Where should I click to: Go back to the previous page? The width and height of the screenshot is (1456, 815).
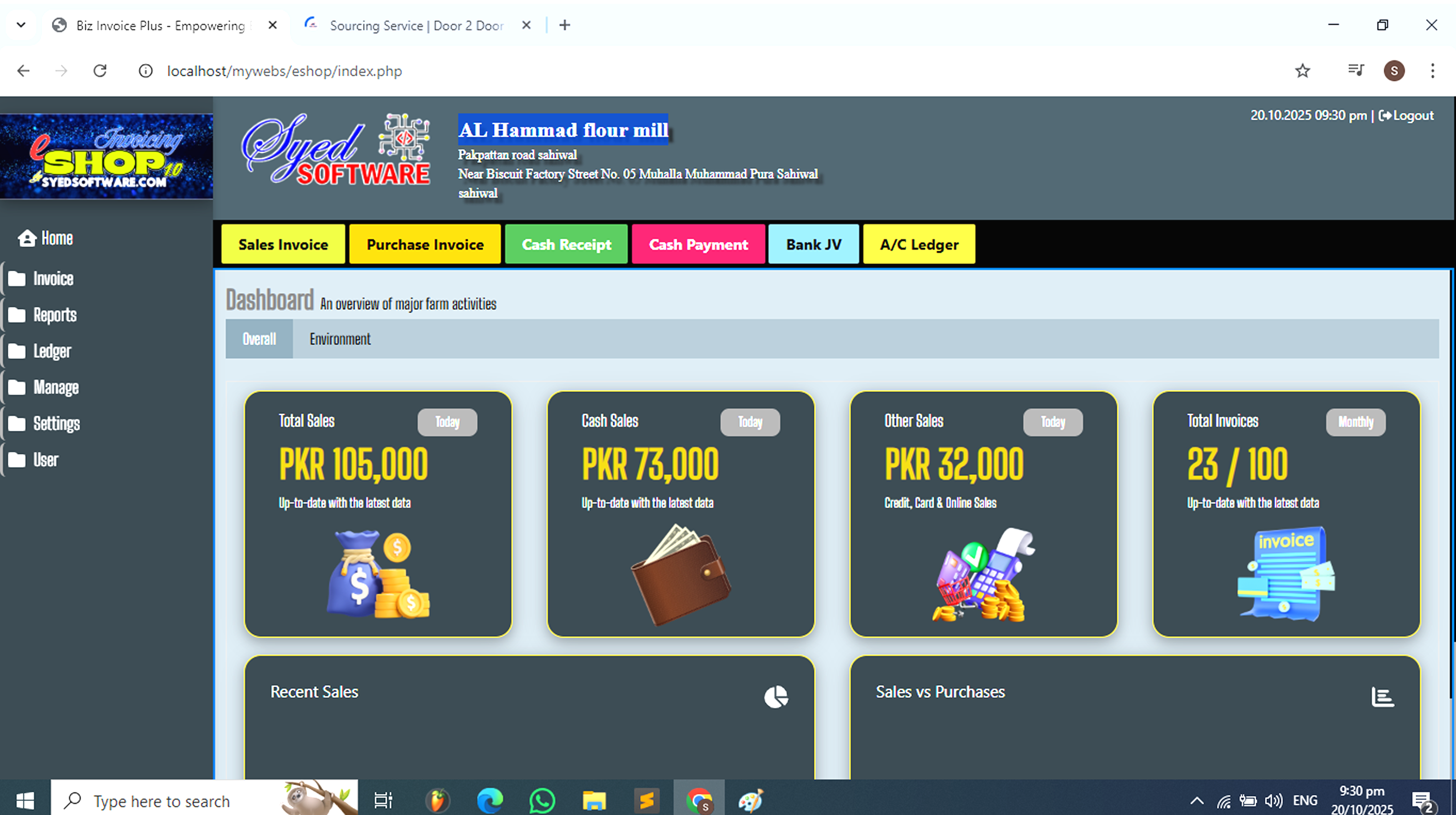[23, 71]
